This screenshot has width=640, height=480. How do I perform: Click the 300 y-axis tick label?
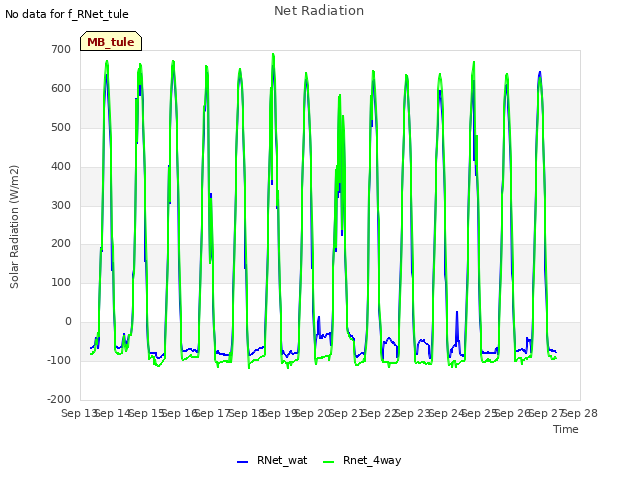click(61, 205)
